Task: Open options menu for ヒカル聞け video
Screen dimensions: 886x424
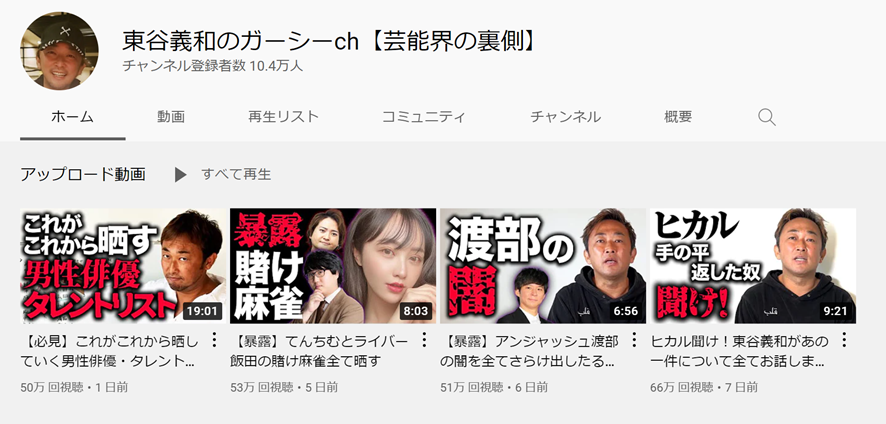Action: pos(844,340)
